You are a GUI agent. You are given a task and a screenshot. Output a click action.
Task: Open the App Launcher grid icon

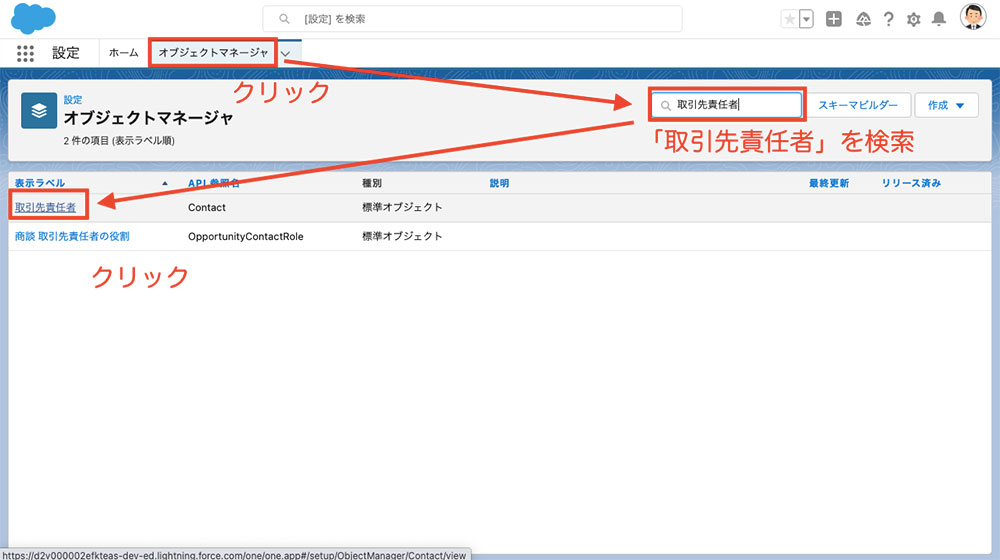[25, 53]
